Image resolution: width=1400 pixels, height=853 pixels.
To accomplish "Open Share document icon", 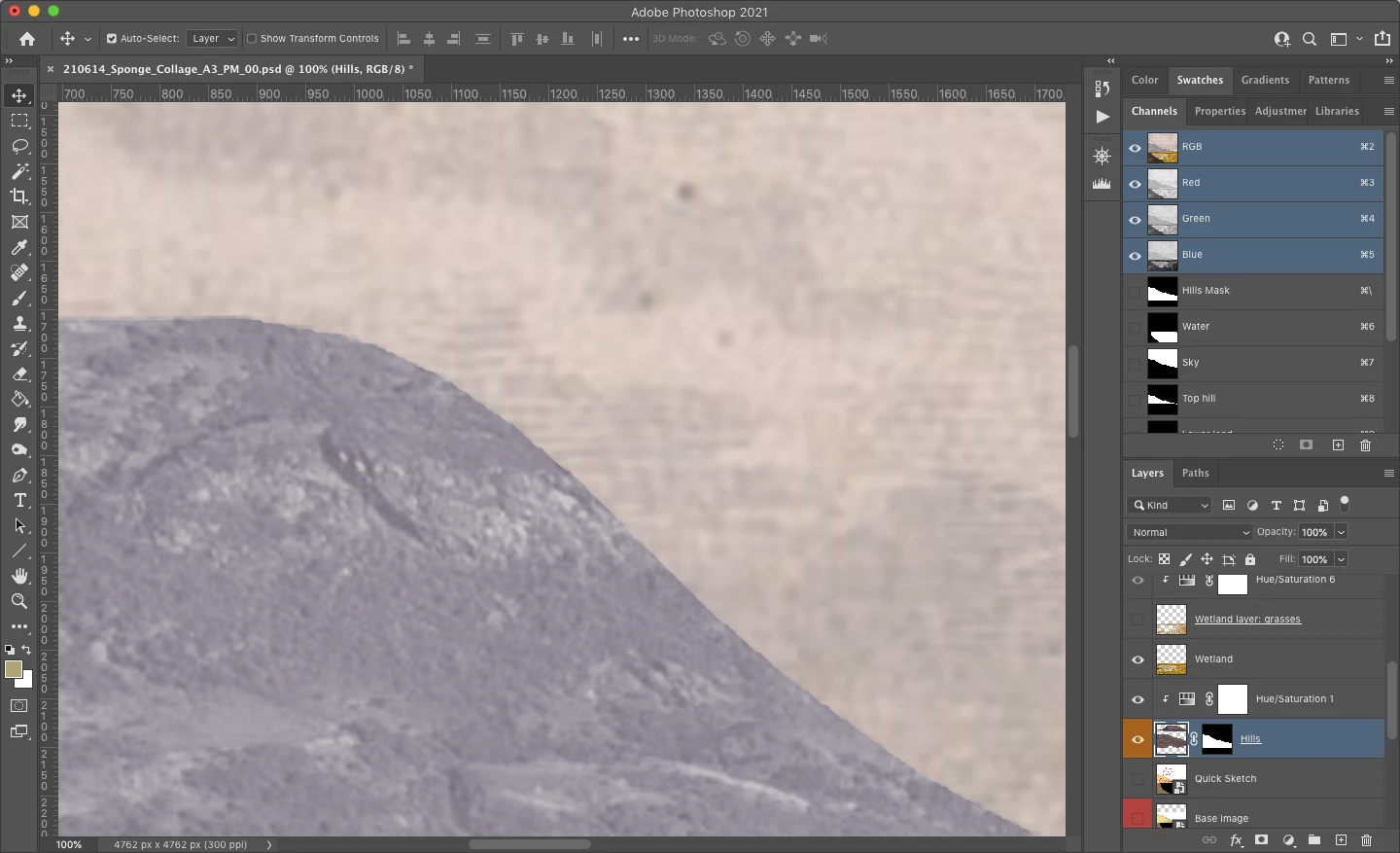I will [x=1382, y=39].
